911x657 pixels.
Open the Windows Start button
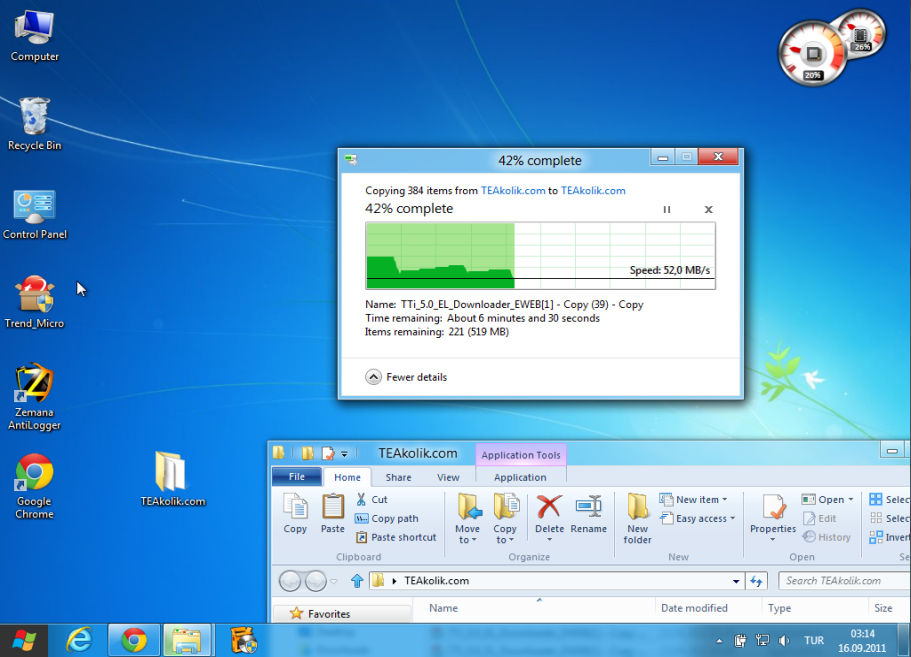click(24, 641)
